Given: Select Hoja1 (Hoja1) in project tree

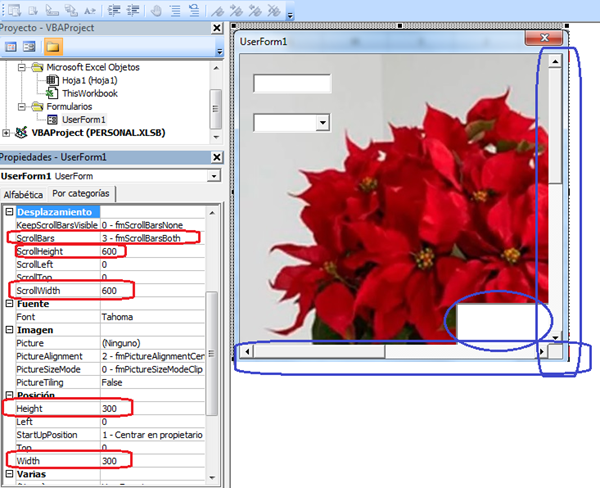Looking at the screenshot, I should (x=90, y=80).
